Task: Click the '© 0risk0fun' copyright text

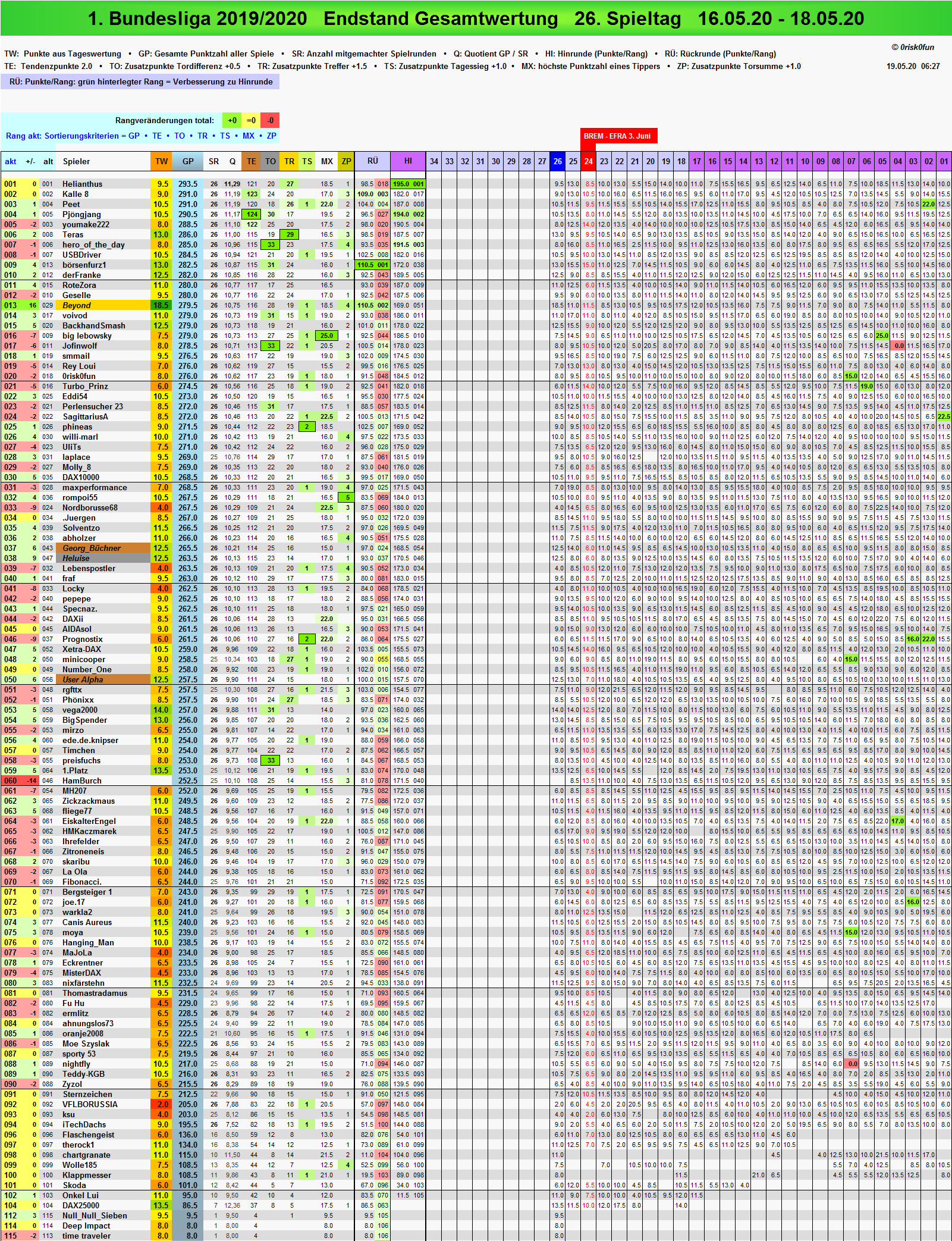Action: click(913, 48)
